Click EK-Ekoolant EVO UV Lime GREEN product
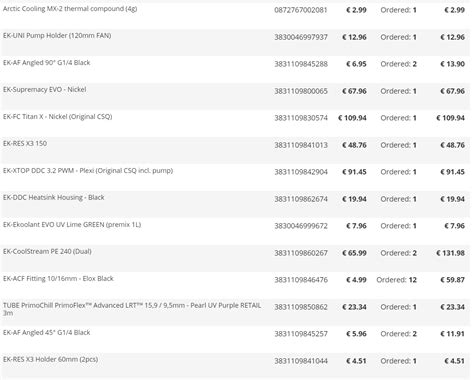Screen dimensions: 474x380 click(x=72, y=225)
